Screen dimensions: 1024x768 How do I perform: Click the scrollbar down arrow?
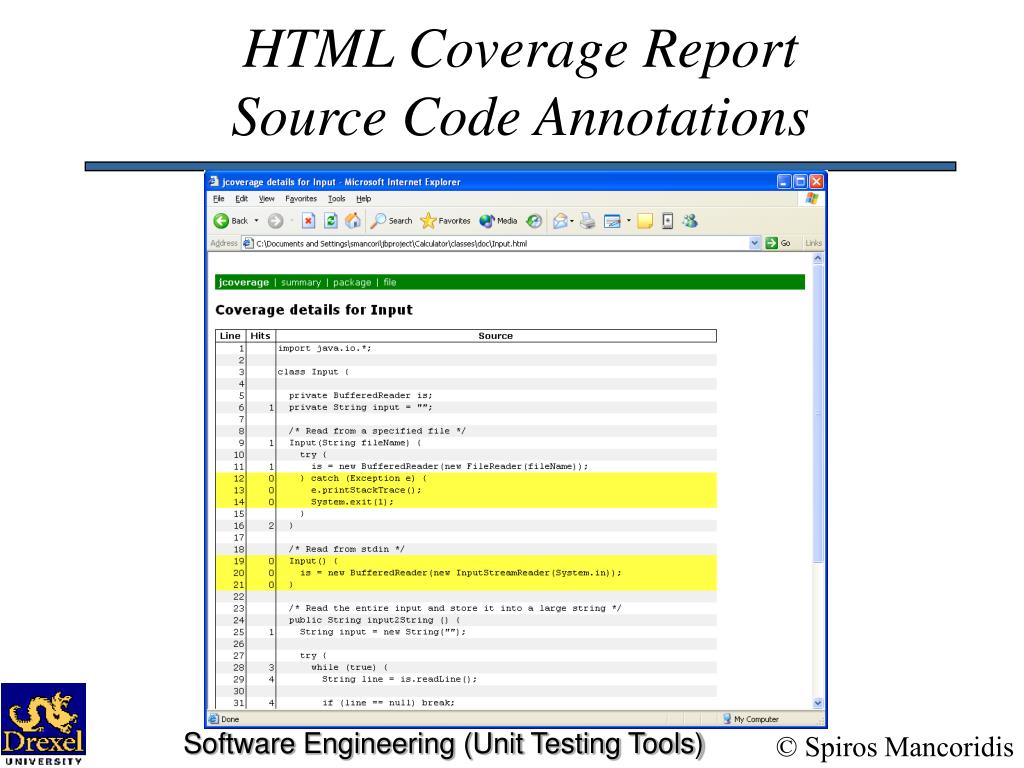[x=818, y=703]
